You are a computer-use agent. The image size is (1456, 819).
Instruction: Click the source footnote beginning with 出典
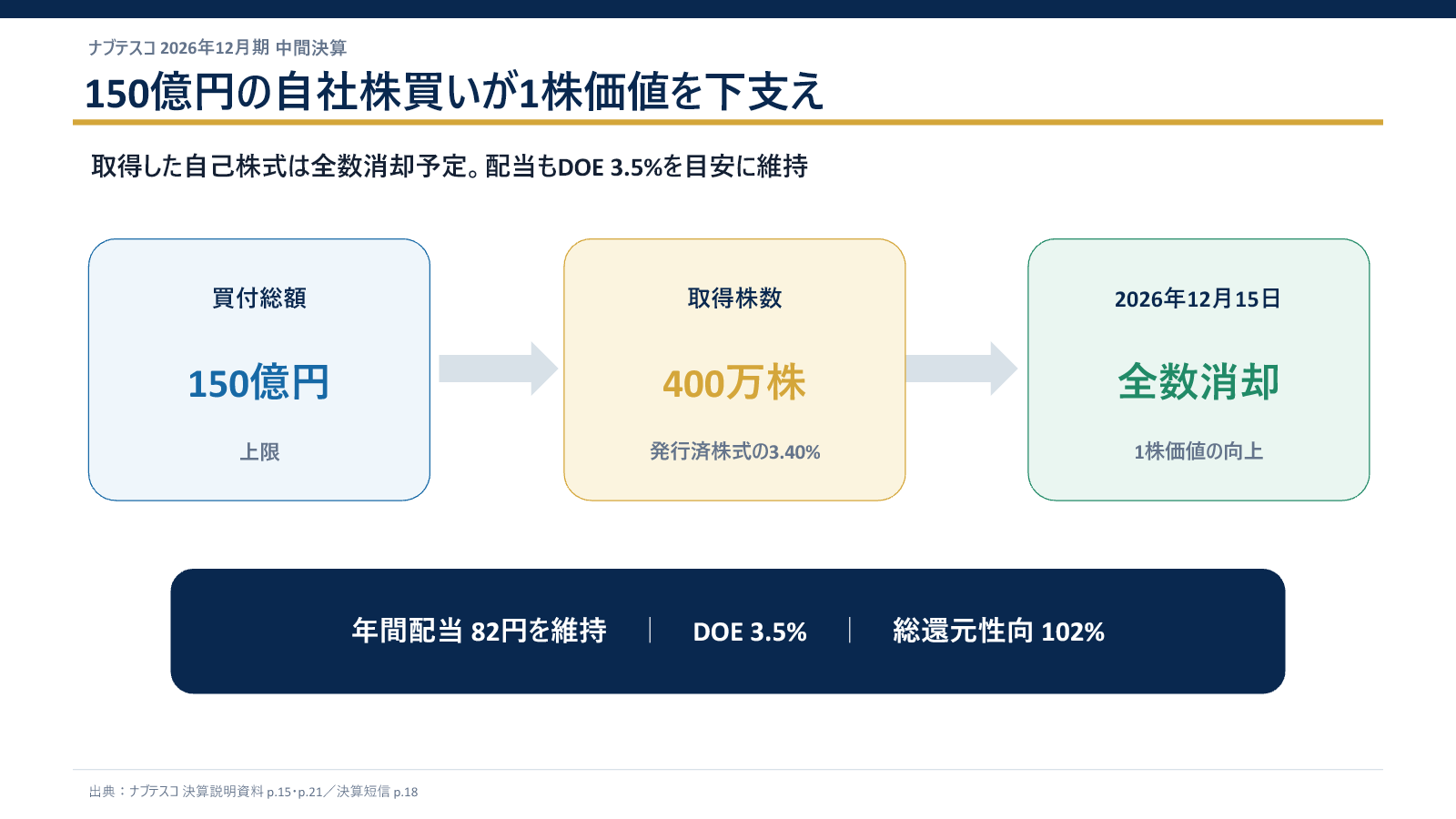[x=253, y=792]
